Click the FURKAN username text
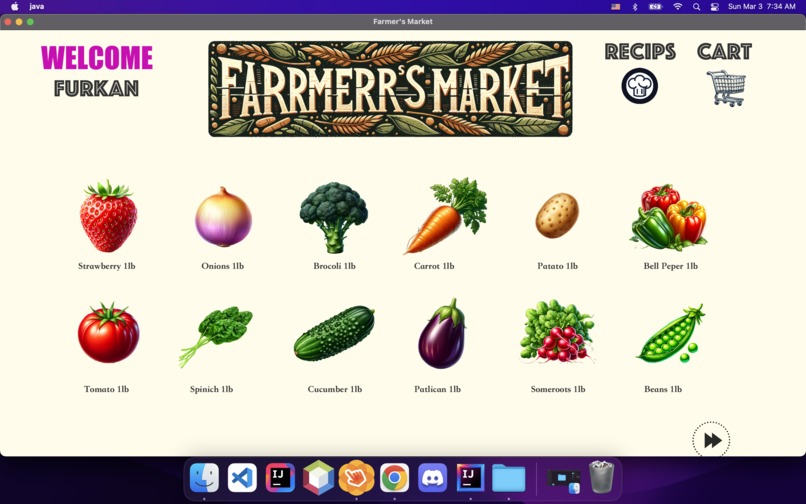 tap(96, 88)
